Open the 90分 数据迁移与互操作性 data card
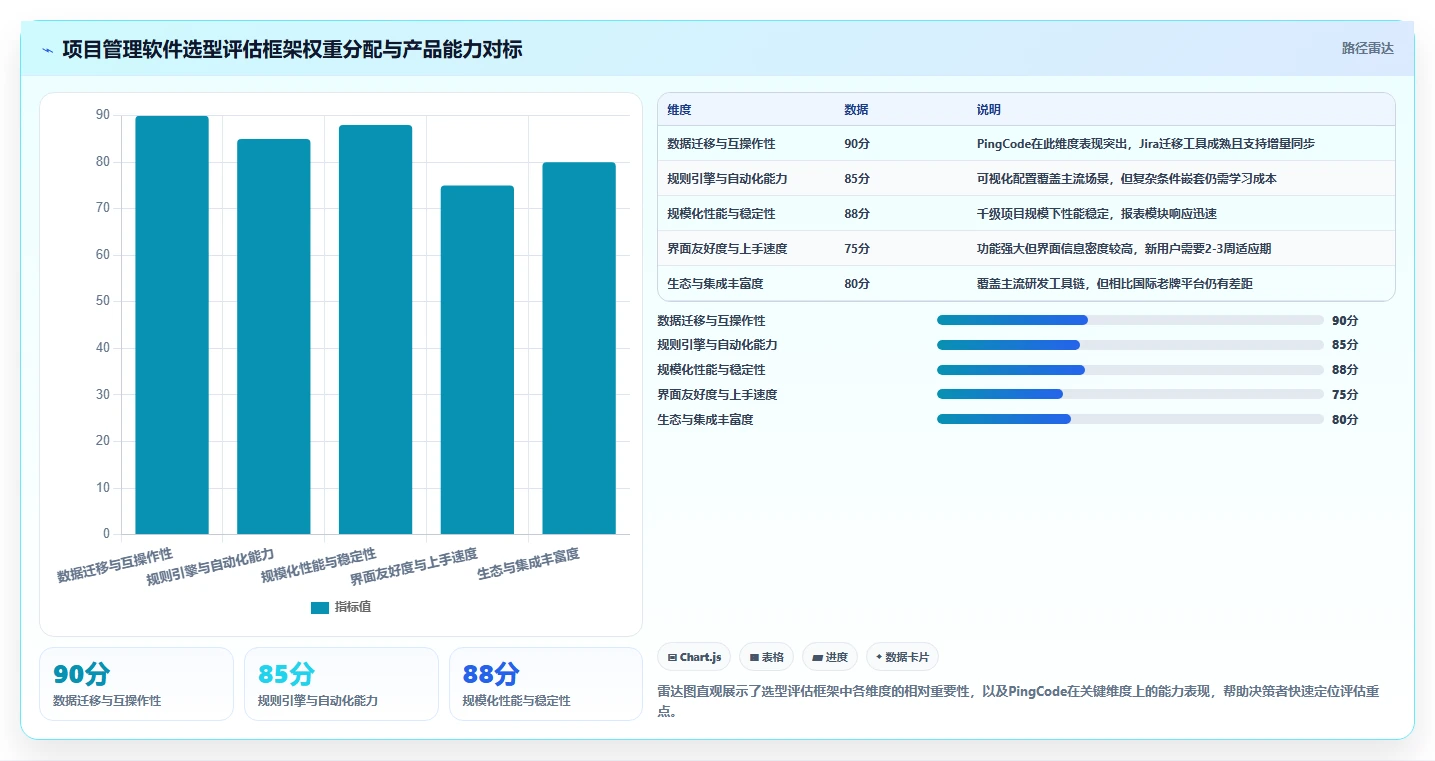 tap(136, 684)
